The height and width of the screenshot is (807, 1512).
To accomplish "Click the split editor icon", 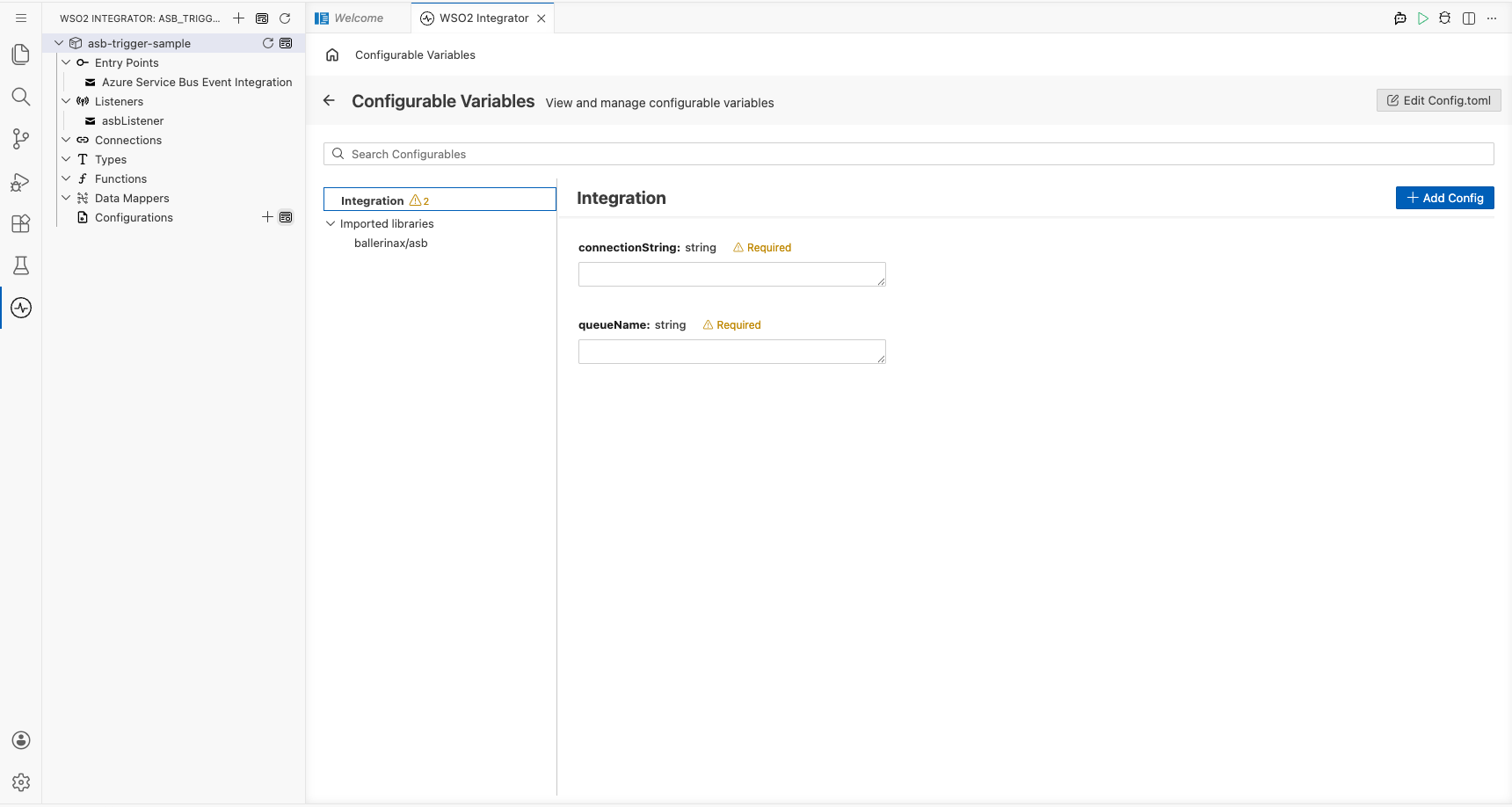I will click(1469, 18).
